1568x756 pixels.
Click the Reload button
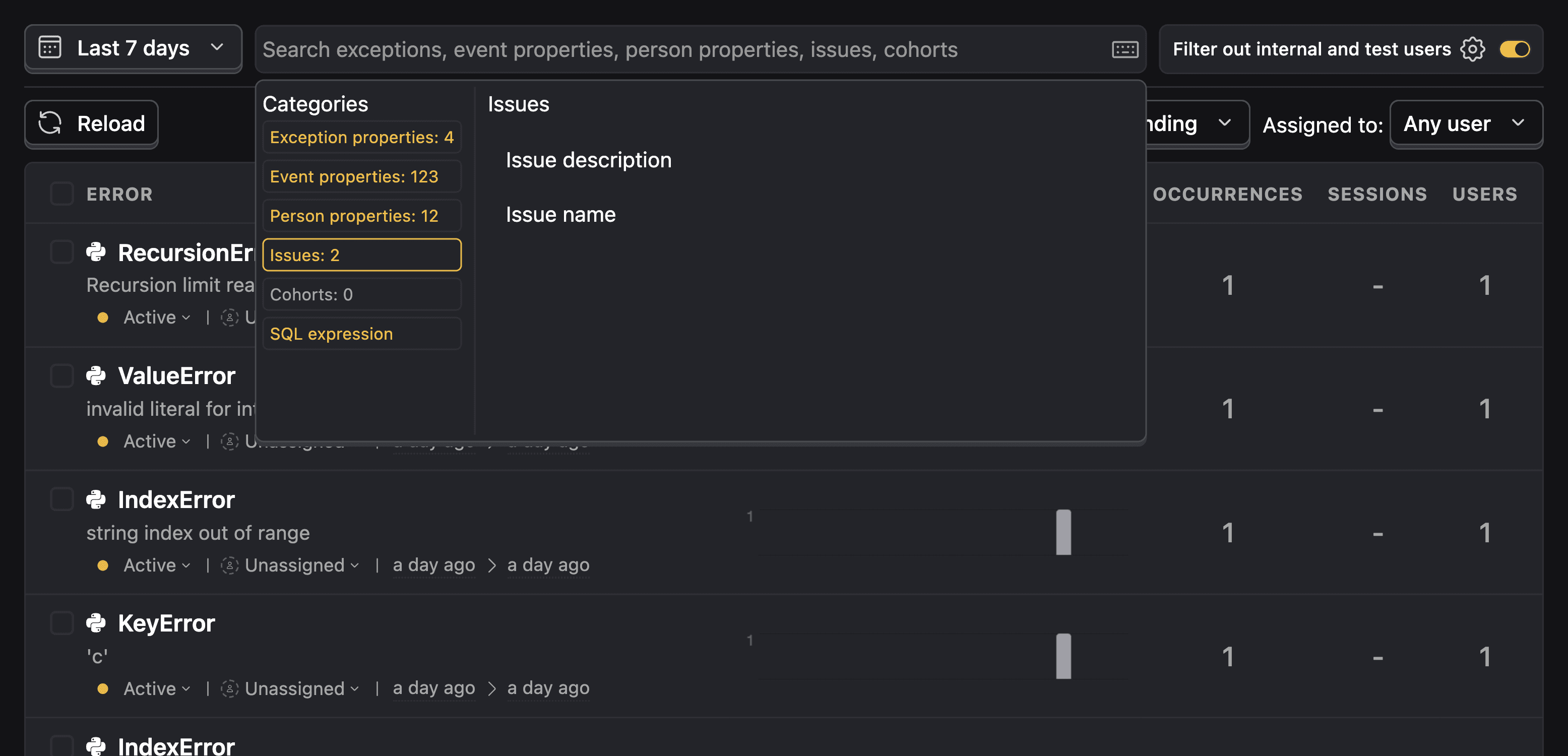pyautogui.click(x=91, y=123)
